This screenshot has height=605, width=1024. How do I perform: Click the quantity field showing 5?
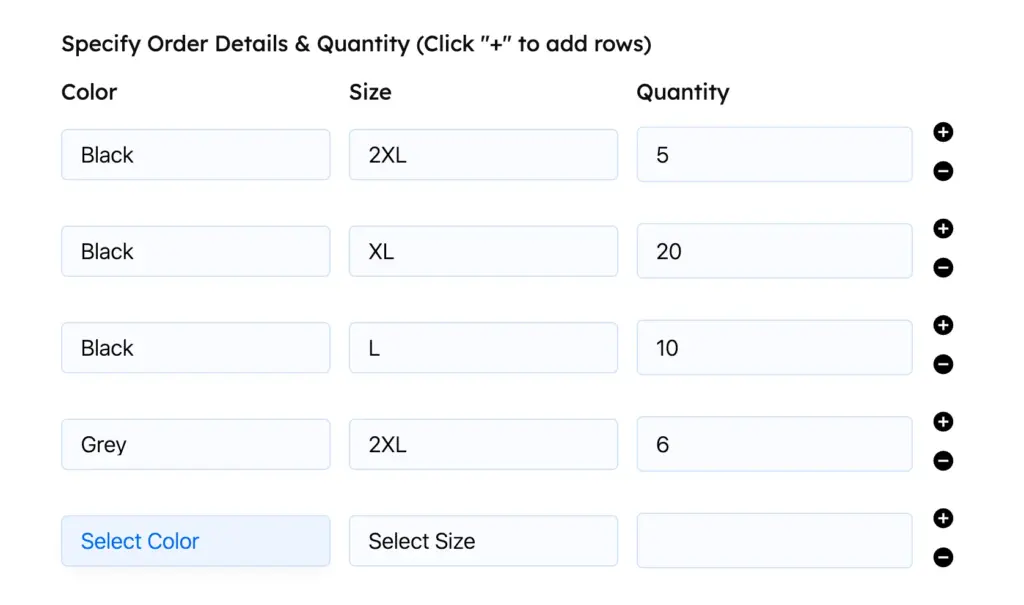coord(774,154)
